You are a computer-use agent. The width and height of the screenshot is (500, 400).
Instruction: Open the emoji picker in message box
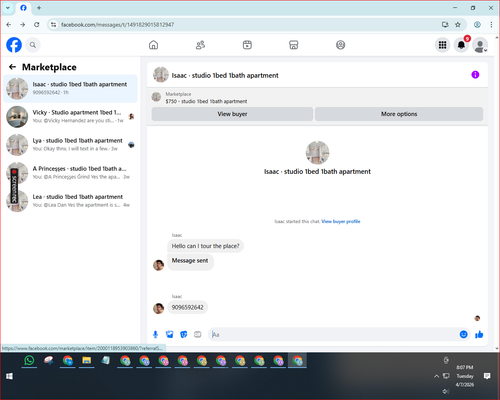point(463,334)
